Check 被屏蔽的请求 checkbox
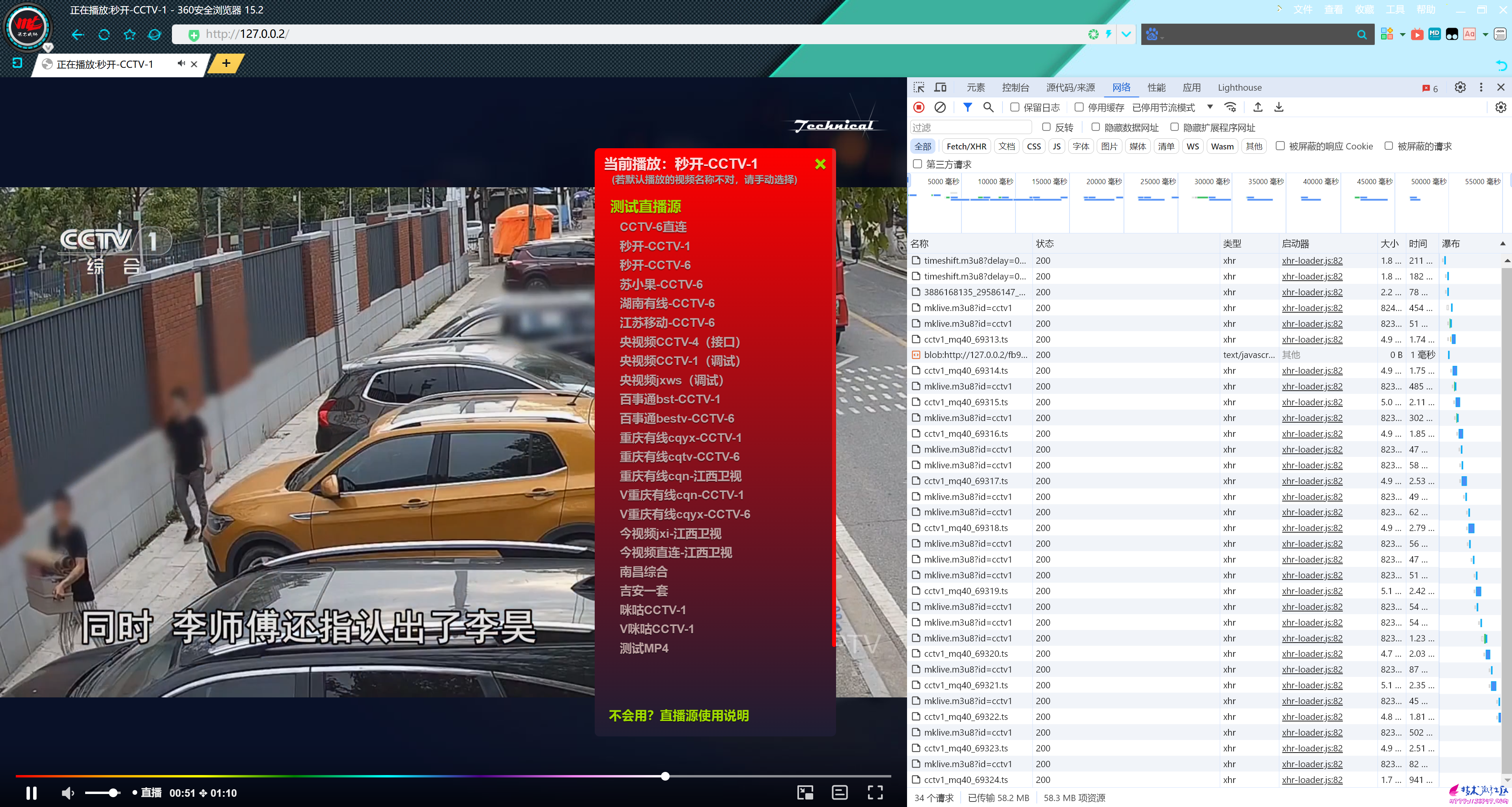Viewport: 1512px width, 807px height. click(x=1389, y=146)
